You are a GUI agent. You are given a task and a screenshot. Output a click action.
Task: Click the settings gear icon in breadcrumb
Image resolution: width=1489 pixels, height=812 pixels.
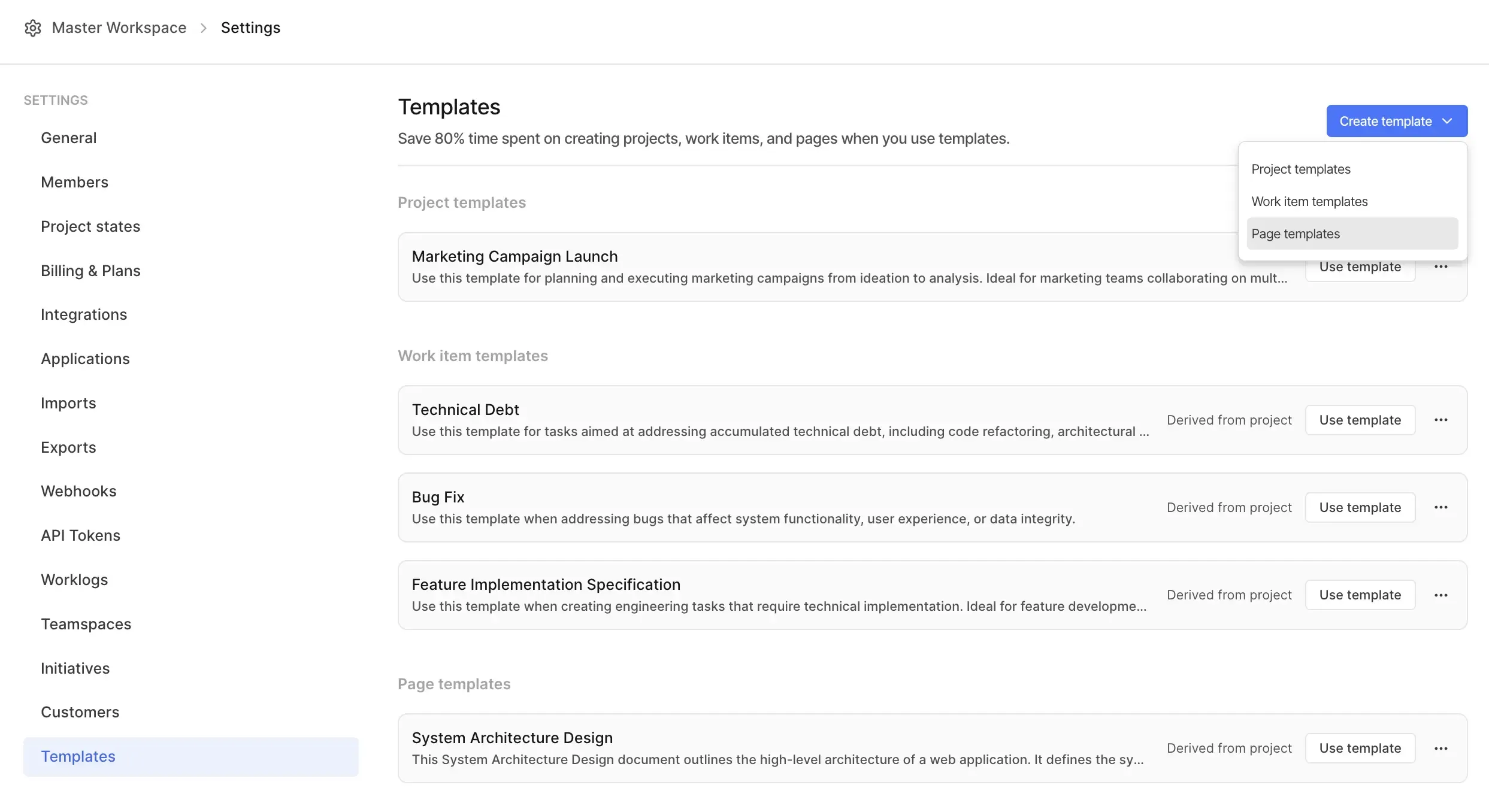(x=33, y=28)
